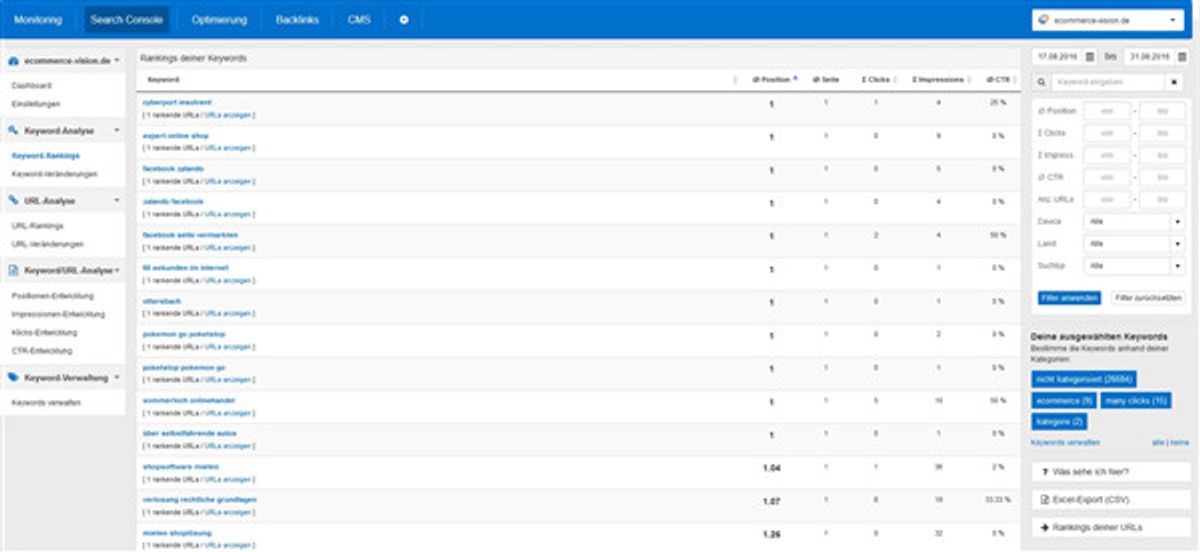Select Keyword-Rankings in the sidebar
Viewport: 1200px width, 552px height.
click(x=45, y=156)
